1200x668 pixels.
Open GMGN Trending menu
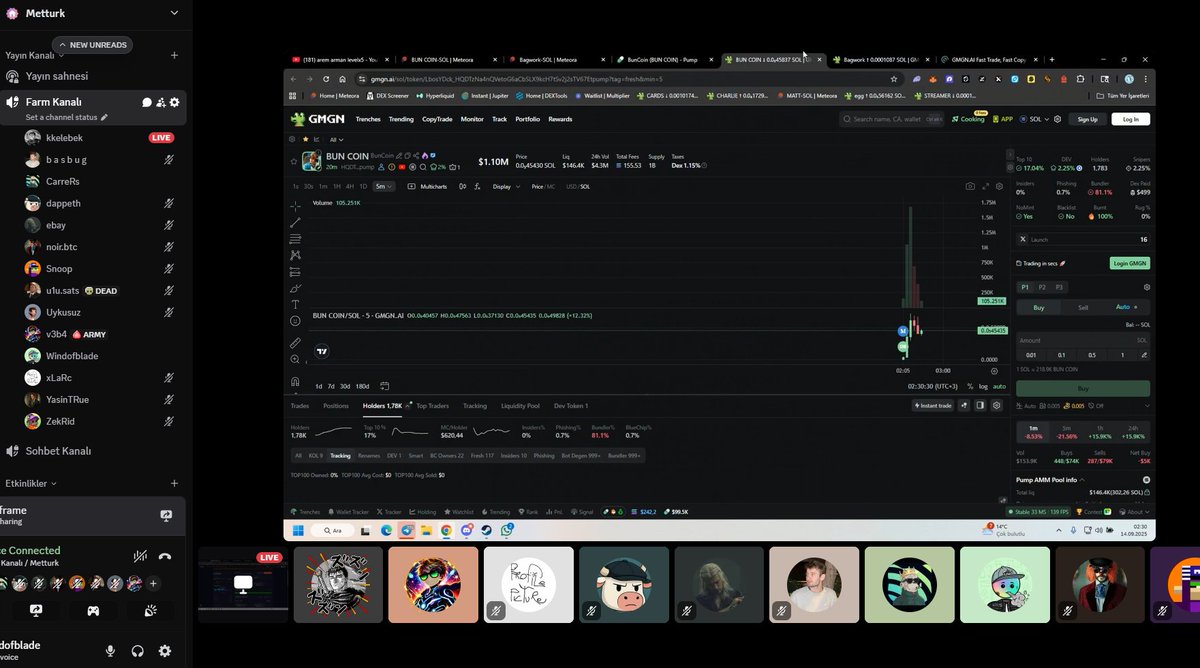(x=401, y=119)
